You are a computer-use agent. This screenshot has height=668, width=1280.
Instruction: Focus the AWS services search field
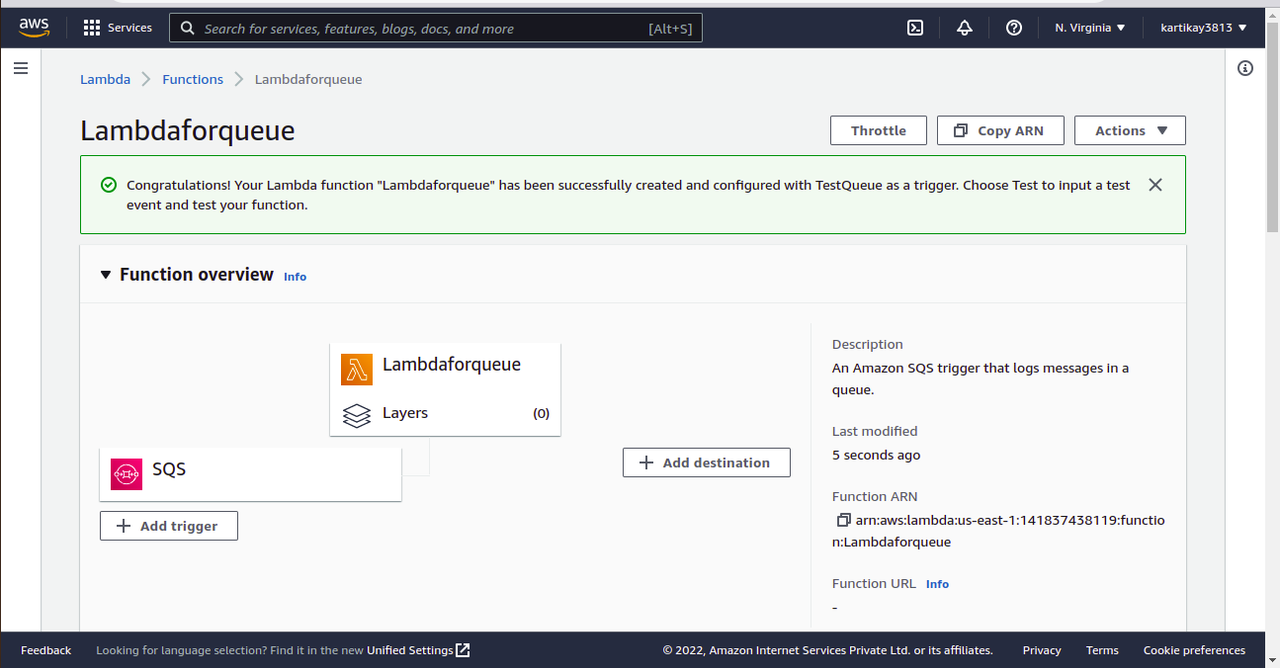pos(436,28)
